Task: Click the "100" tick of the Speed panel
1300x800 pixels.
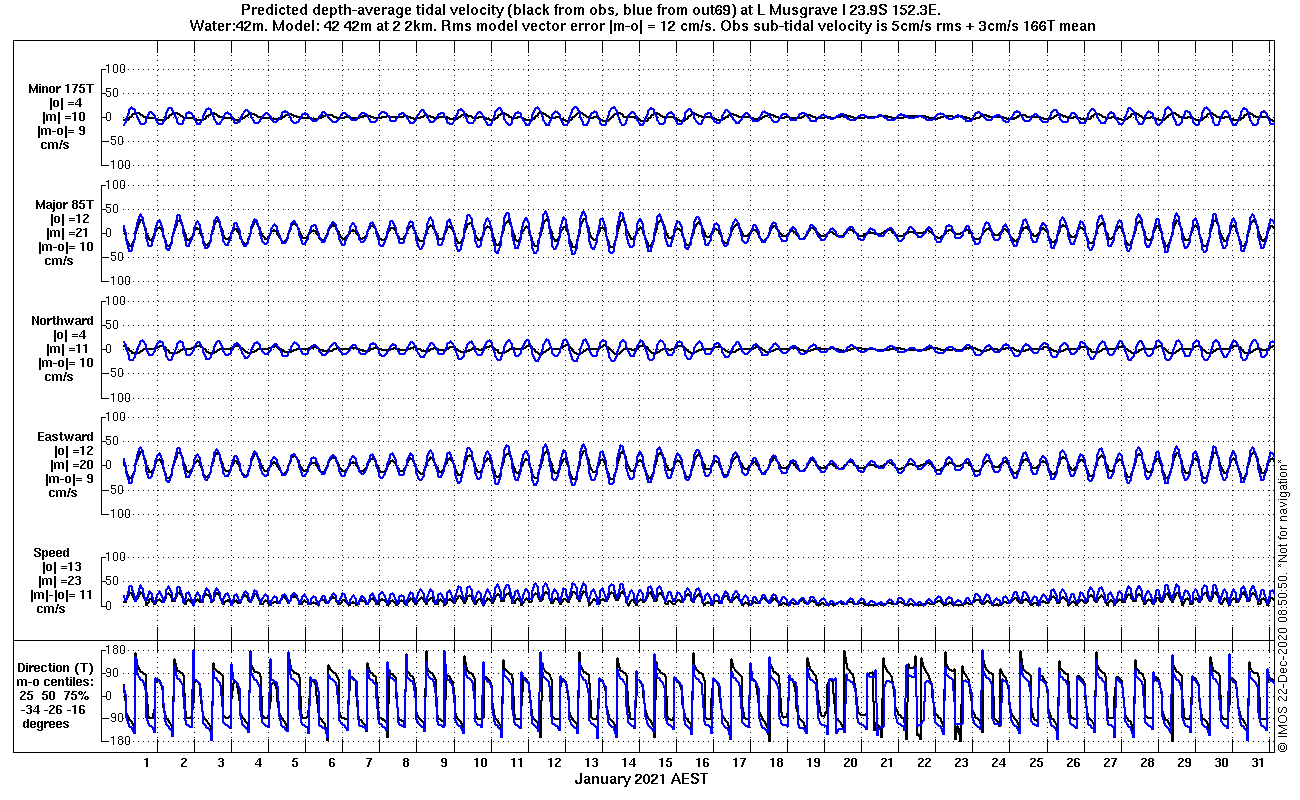Action: point(114,557)
